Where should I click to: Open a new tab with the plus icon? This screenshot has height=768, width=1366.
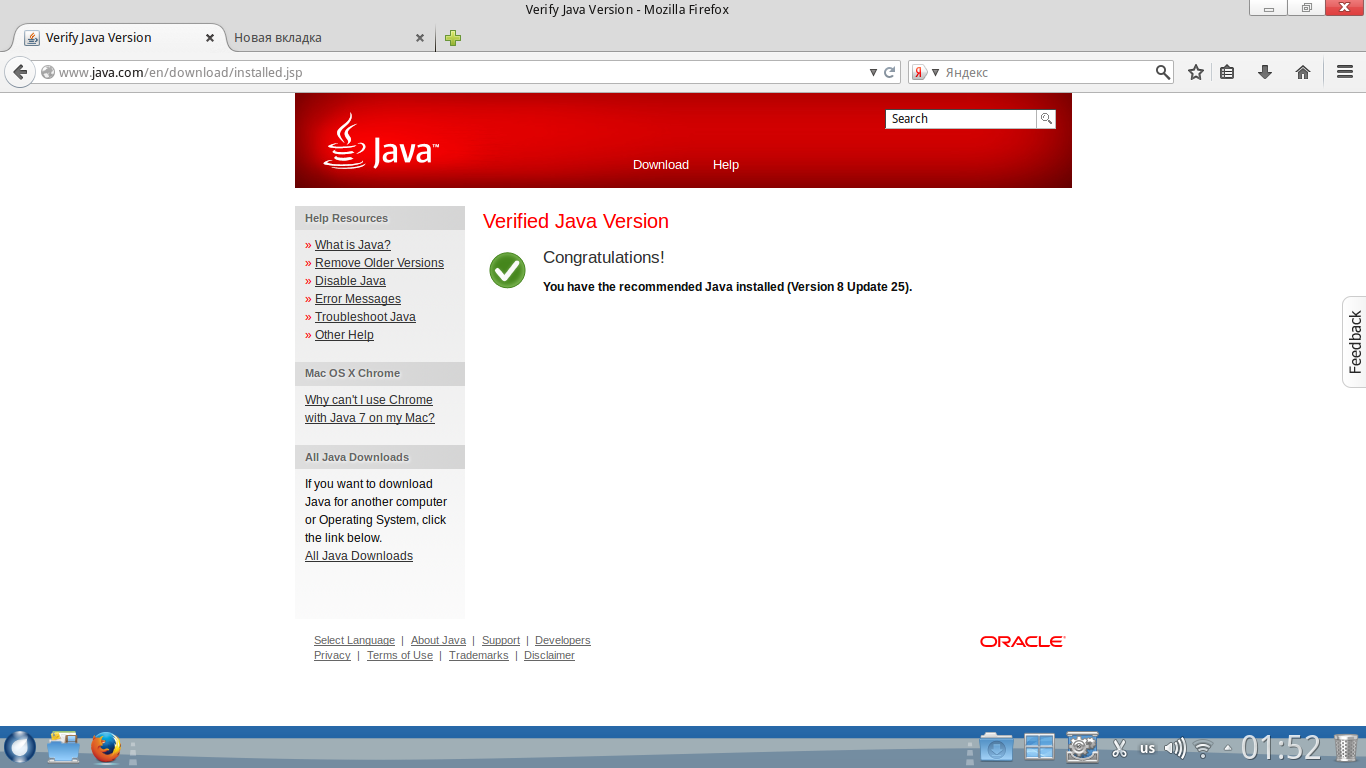pos(453,38)
